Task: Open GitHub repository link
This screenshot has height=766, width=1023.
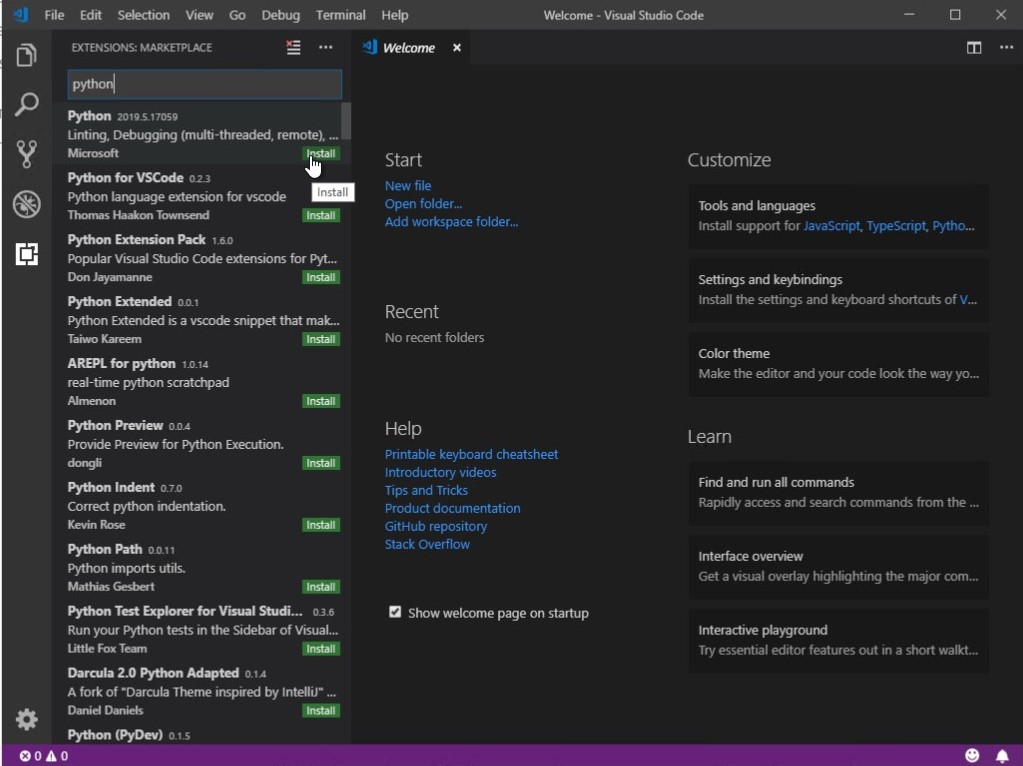Action: tap(436, 526)
